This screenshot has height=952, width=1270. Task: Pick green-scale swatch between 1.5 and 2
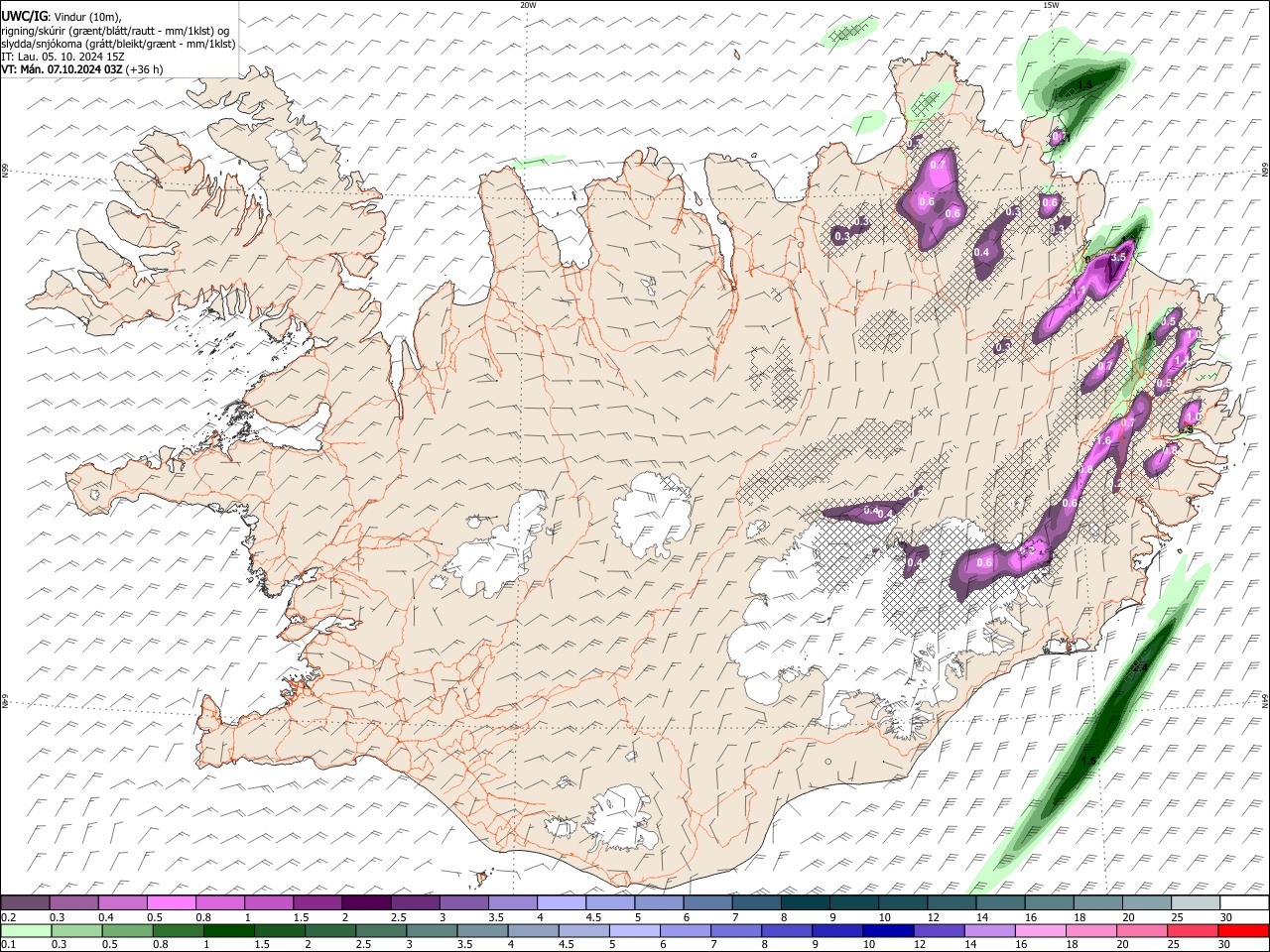pyautogui.click(x=279, y=930)
